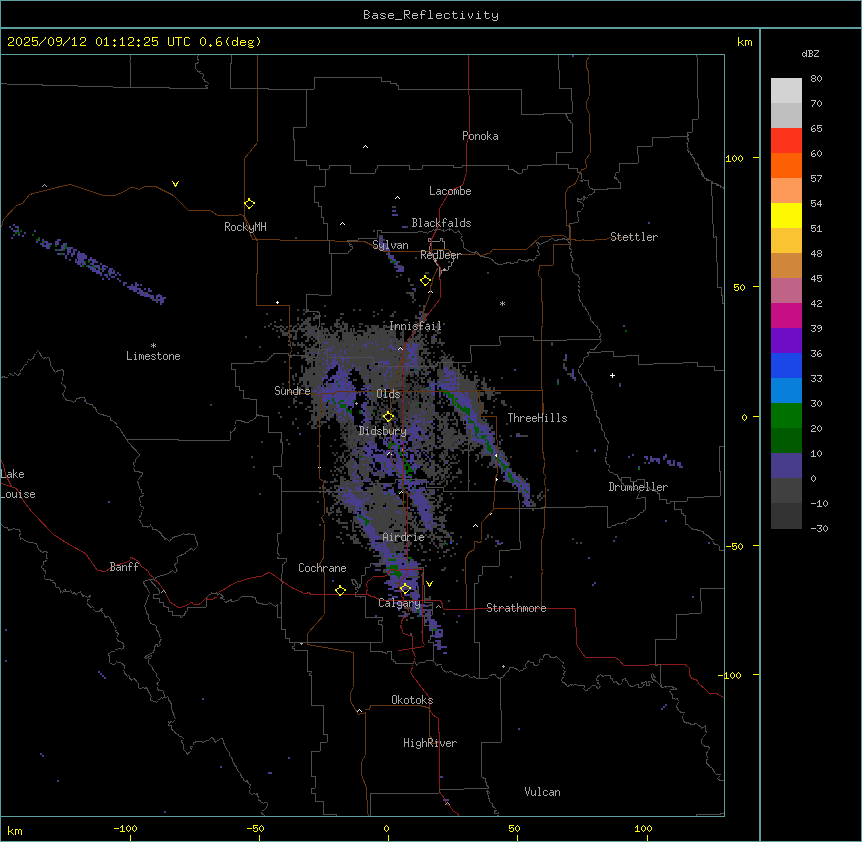Click the Strathmore city label
The width and height of the screenshot is (862, 842).
[516, 608]
